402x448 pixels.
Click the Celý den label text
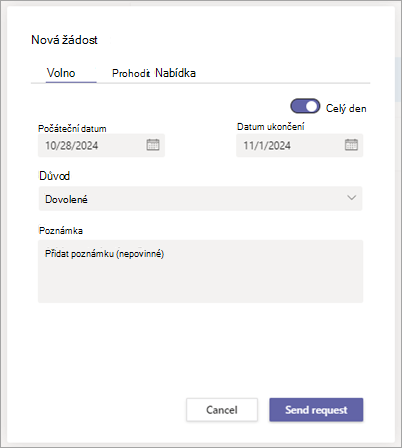pyautogui.click(x=346, y=108)
